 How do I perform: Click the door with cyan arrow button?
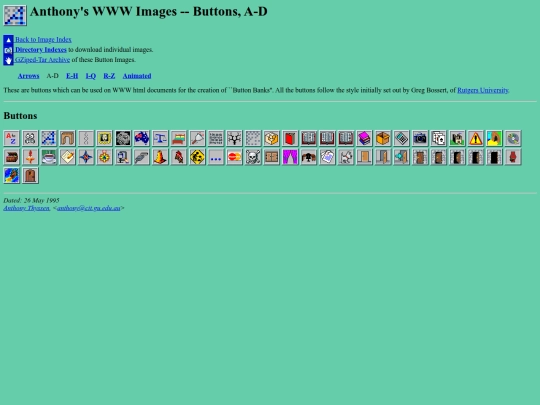pos(402,157)
